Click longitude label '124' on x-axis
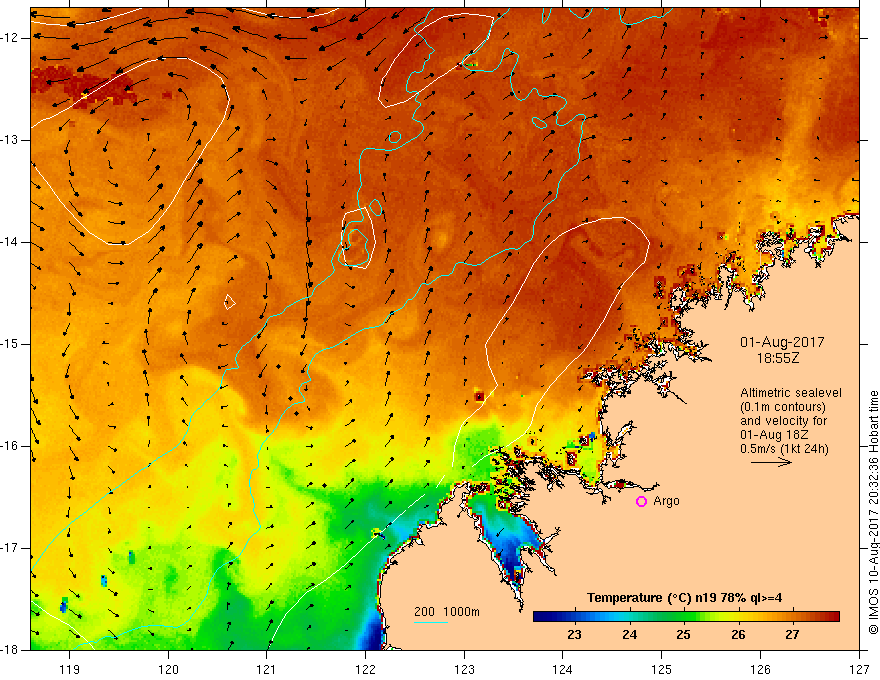880x680 pixels. click(563, 669)
